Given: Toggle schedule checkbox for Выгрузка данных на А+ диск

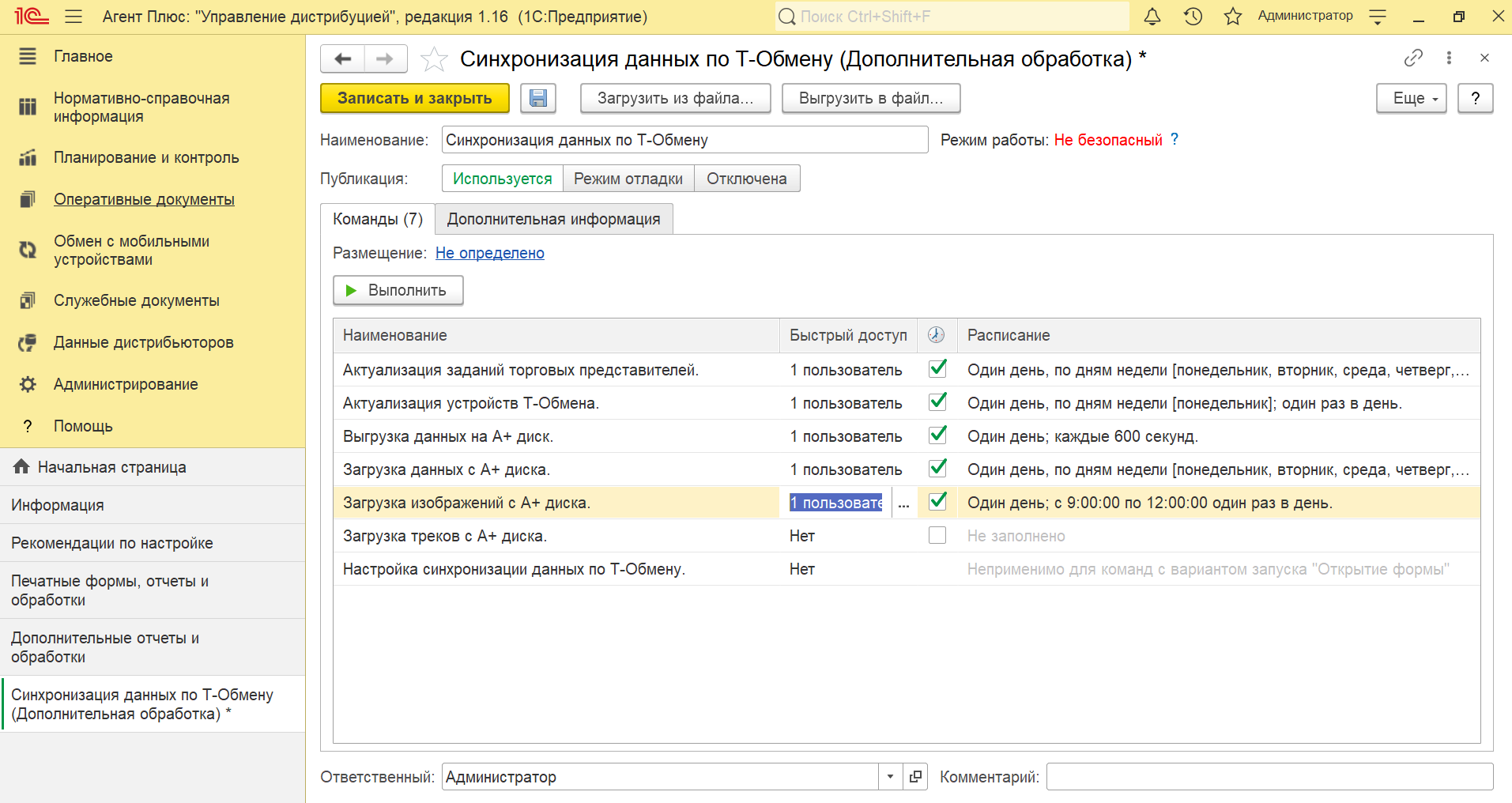Looking at the screenshot, I should pos(937,435).
